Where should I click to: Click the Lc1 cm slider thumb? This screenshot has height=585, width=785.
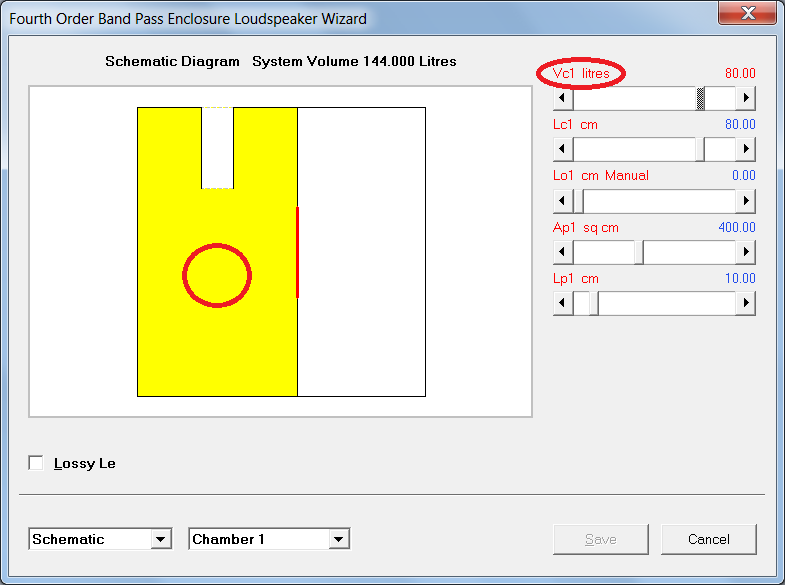click(700, 149)
